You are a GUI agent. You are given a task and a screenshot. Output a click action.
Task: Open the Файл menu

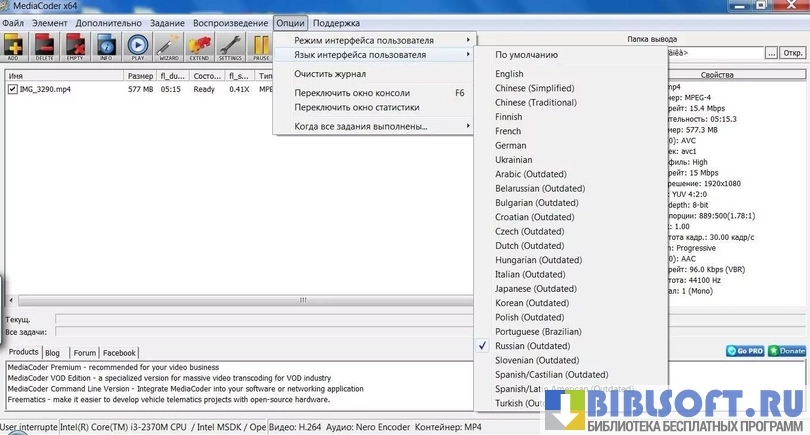tap(13, 22)
